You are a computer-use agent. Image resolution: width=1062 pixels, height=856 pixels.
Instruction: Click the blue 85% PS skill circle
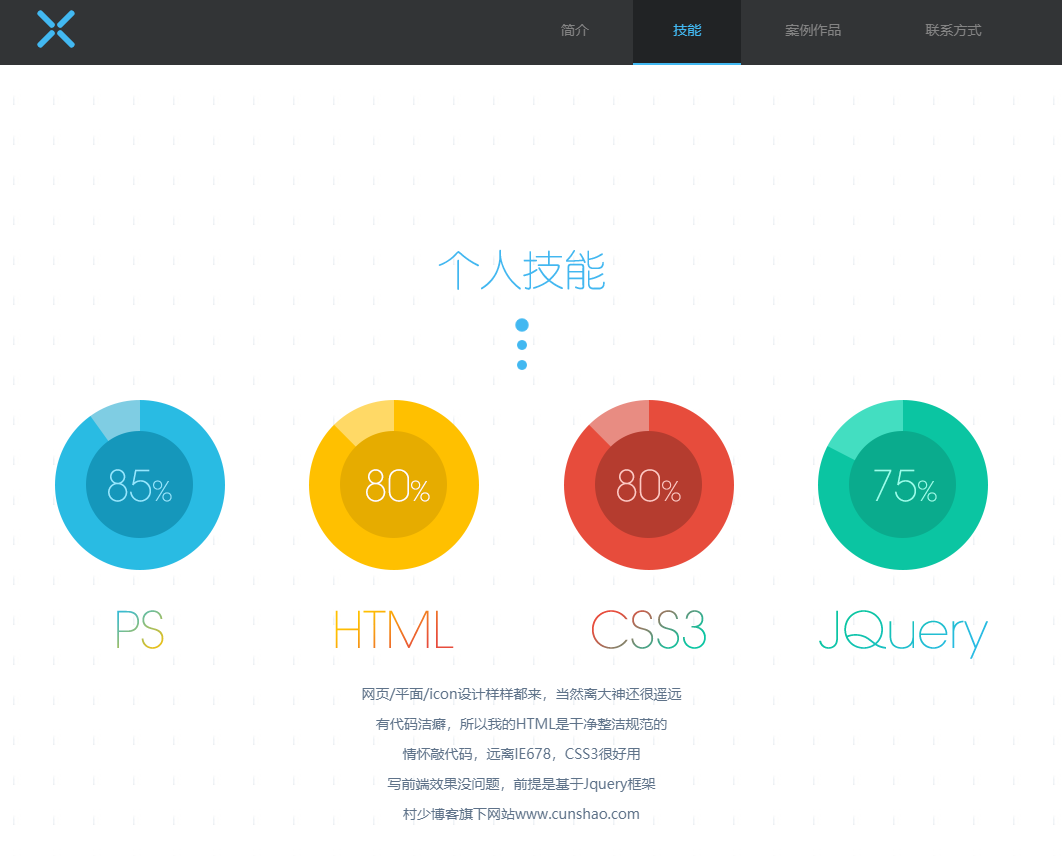pos(140,485)
